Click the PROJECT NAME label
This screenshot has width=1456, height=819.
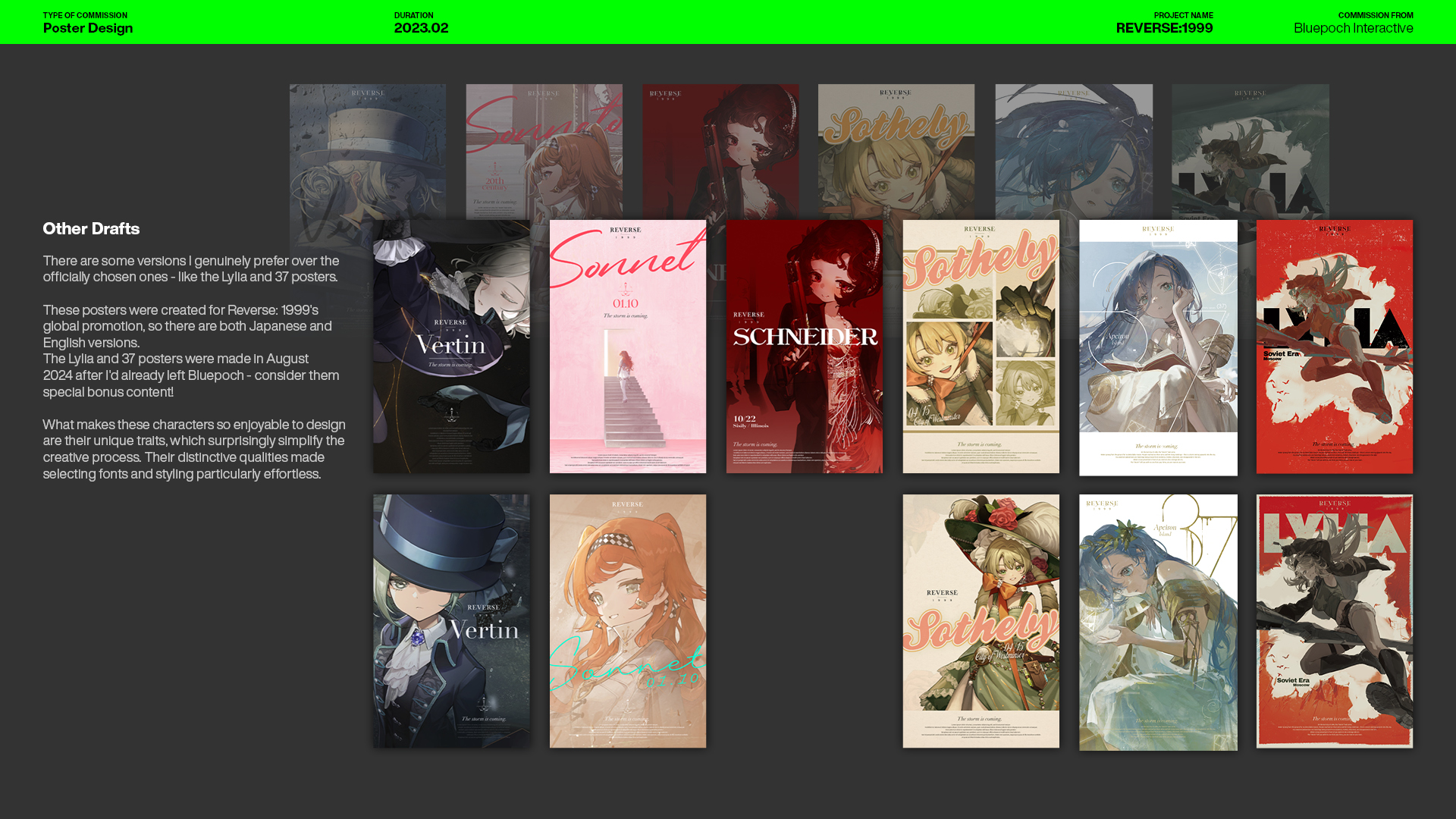click(1184, 15)
